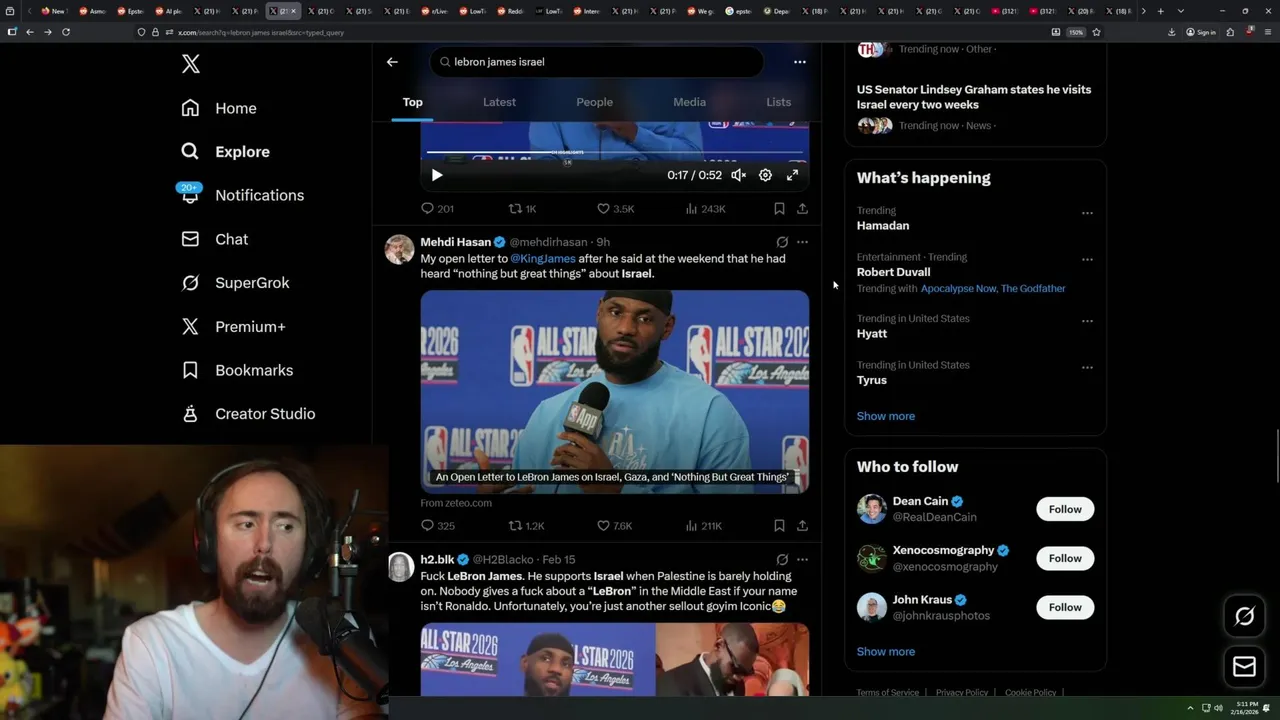
Task: Click the video progress bar
Action: point(614,152)
